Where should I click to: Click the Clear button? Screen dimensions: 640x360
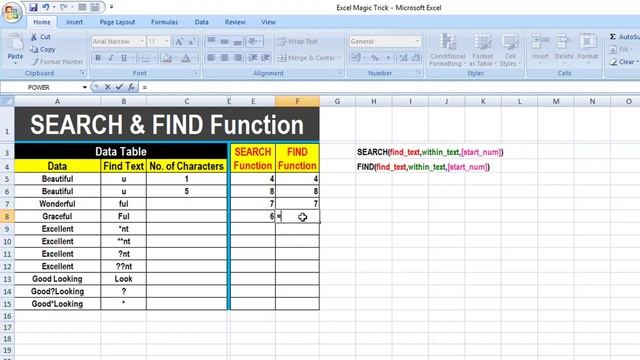tap(623, 62)
